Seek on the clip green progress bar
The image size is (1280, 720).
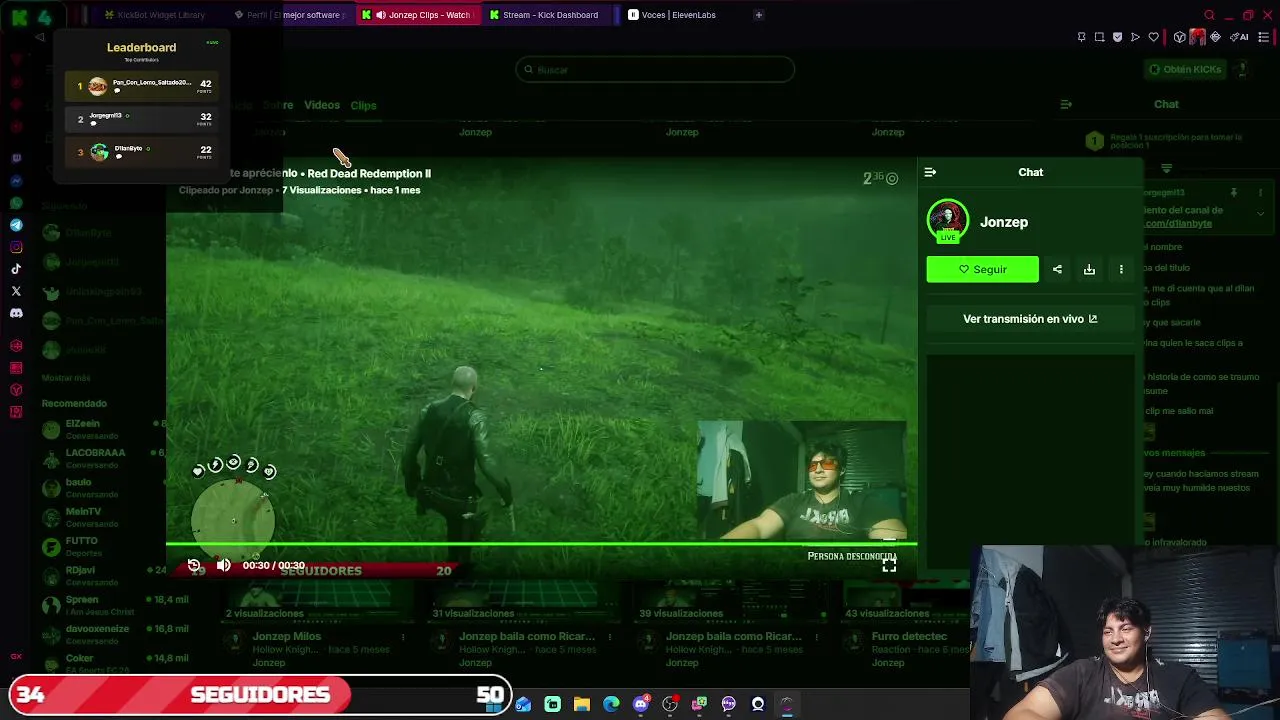tap(541, 545)
